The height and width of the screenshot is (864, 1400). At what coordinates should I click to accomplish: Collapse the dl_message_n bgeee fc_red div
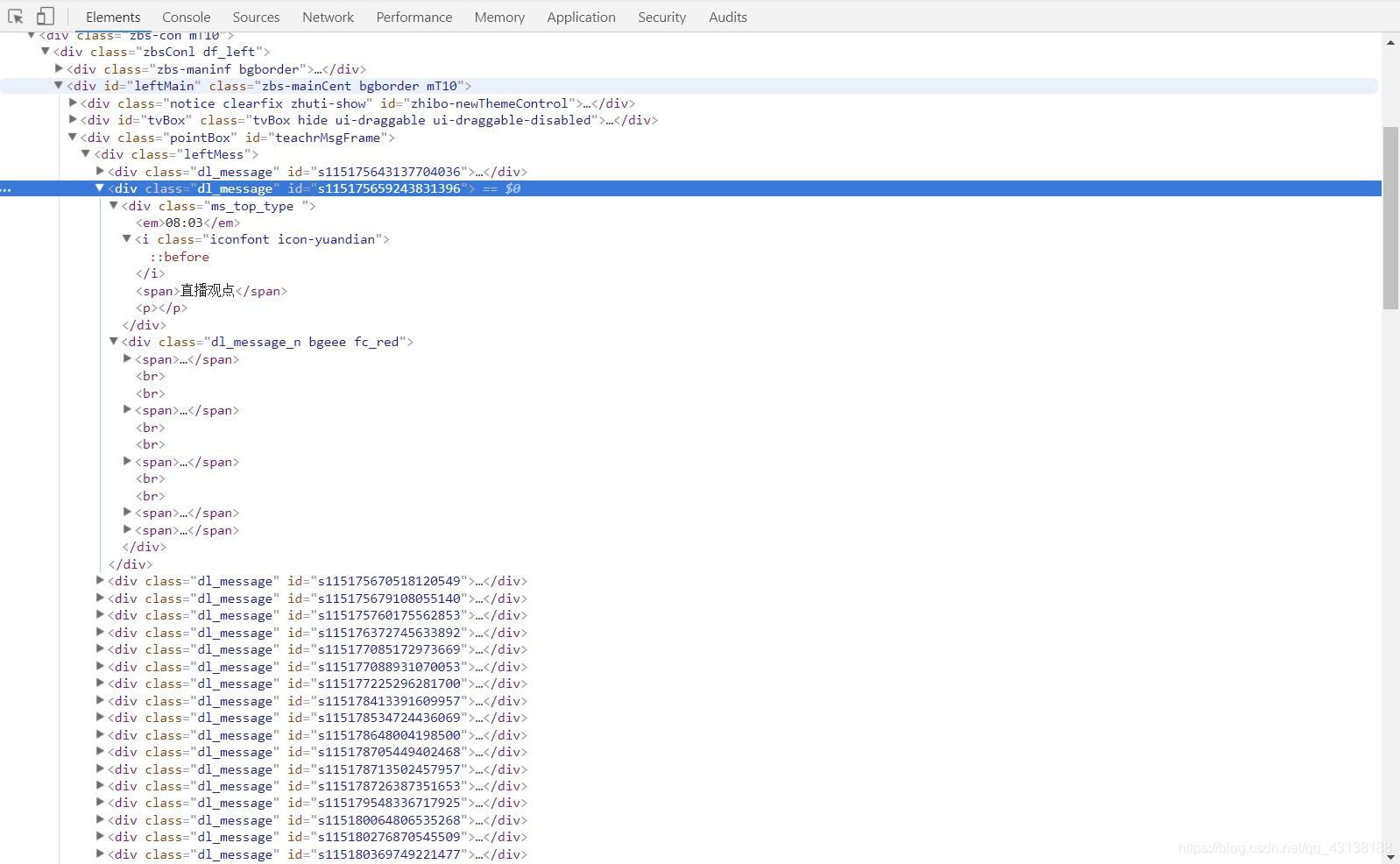[114, 342]
